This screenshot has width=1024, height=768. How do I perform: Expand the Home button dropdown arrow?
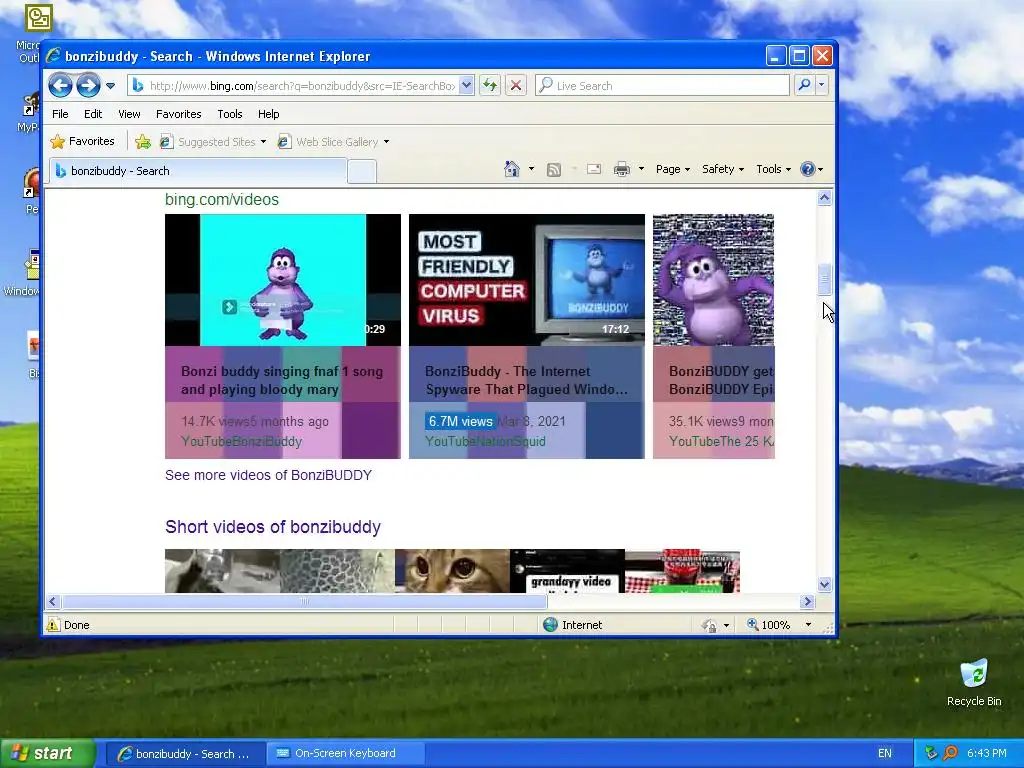[531, 169]
